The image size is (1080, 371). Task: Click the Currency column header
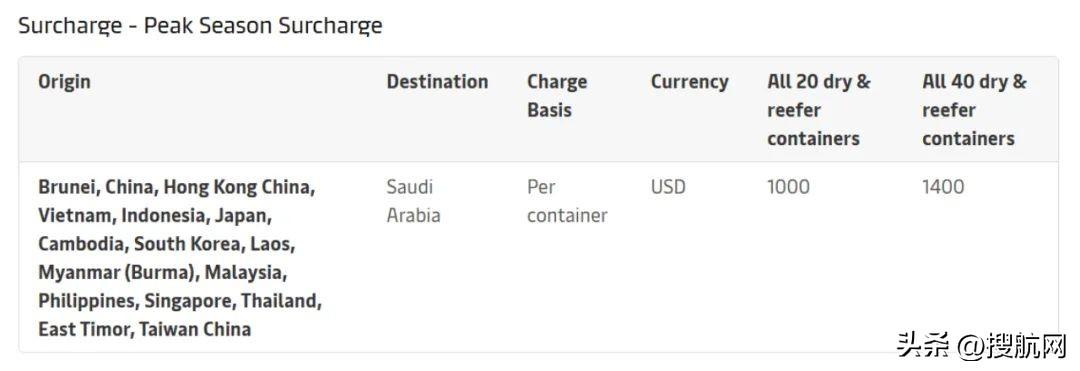pos(689,81)
